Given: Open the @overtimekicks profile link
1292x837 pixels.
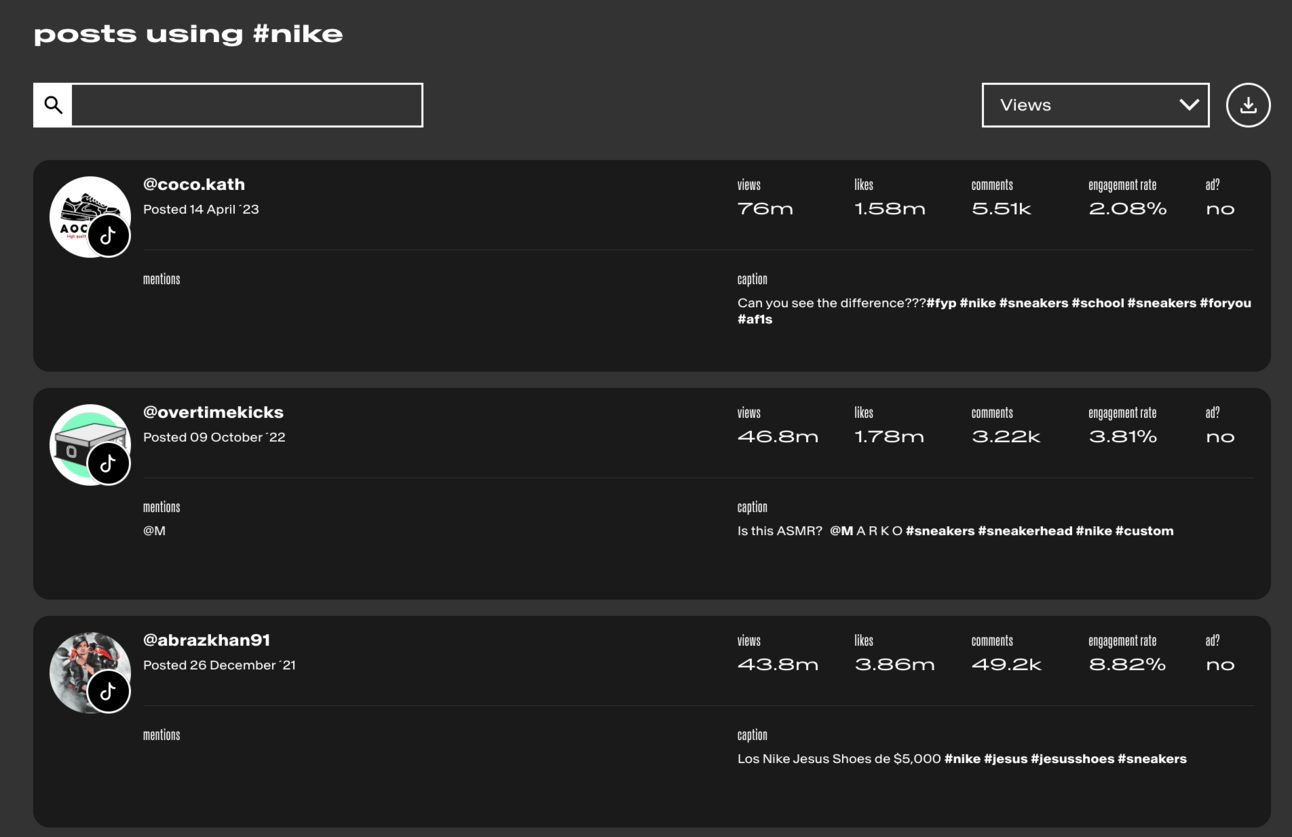Looking at the screenshot, I should click(213, 412).
